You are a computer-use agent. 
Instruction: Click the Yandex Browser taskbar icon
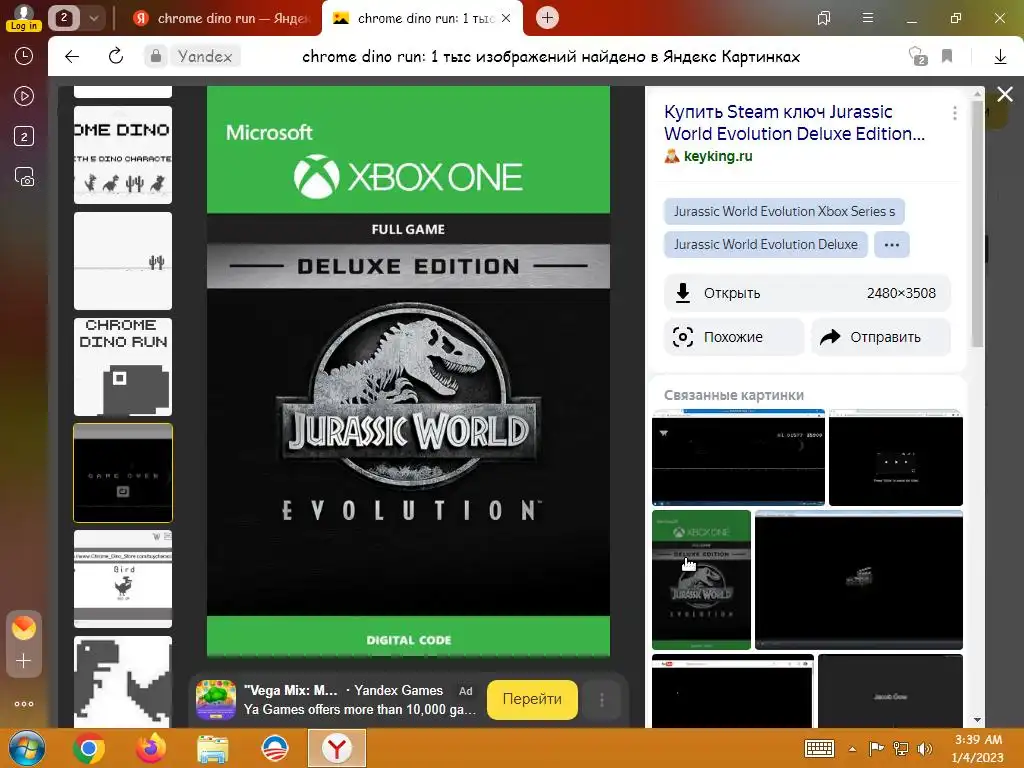[337, 748]
